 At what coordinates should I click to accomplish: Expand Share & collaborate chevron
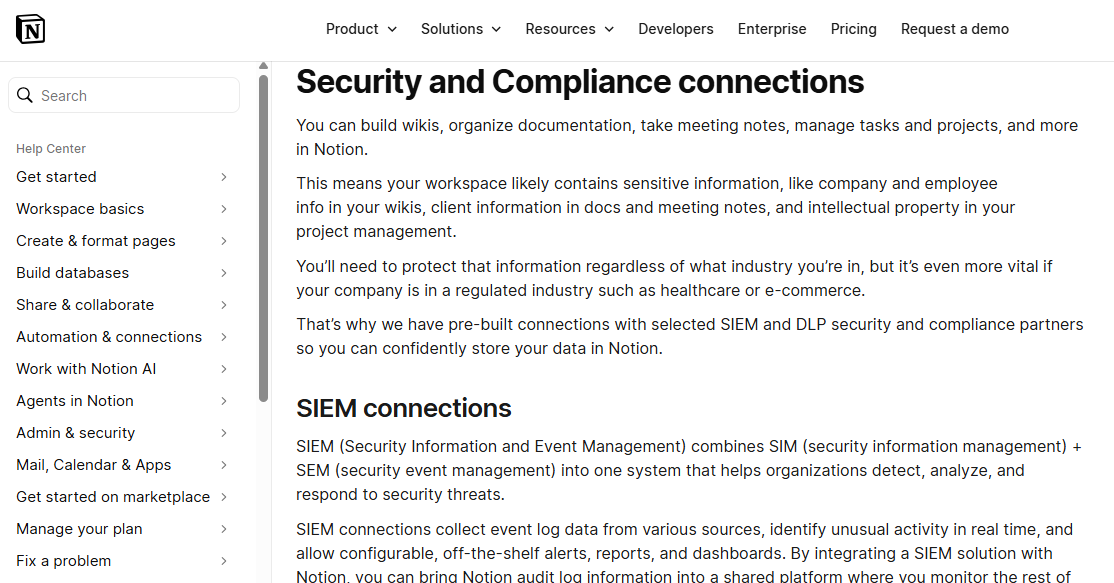(224, 305)
